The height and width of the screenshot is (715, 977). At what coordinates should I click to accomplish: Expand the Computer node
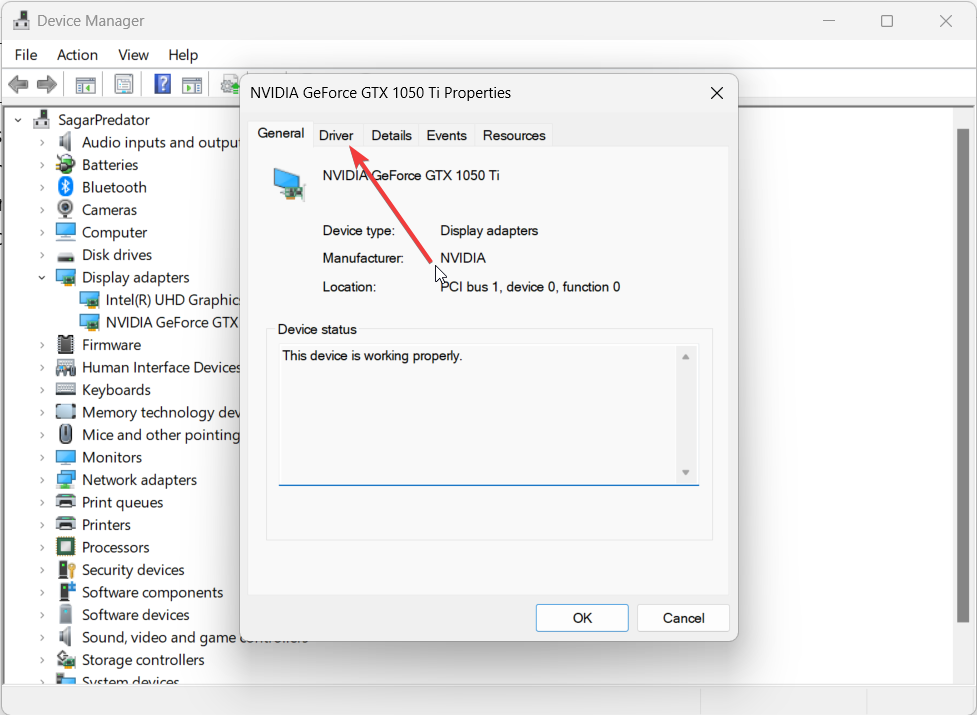(42, 232)
